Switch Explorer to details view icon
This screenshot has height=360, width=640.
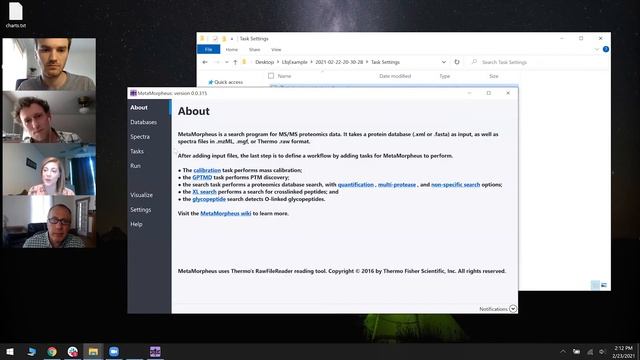coord(596,285)
